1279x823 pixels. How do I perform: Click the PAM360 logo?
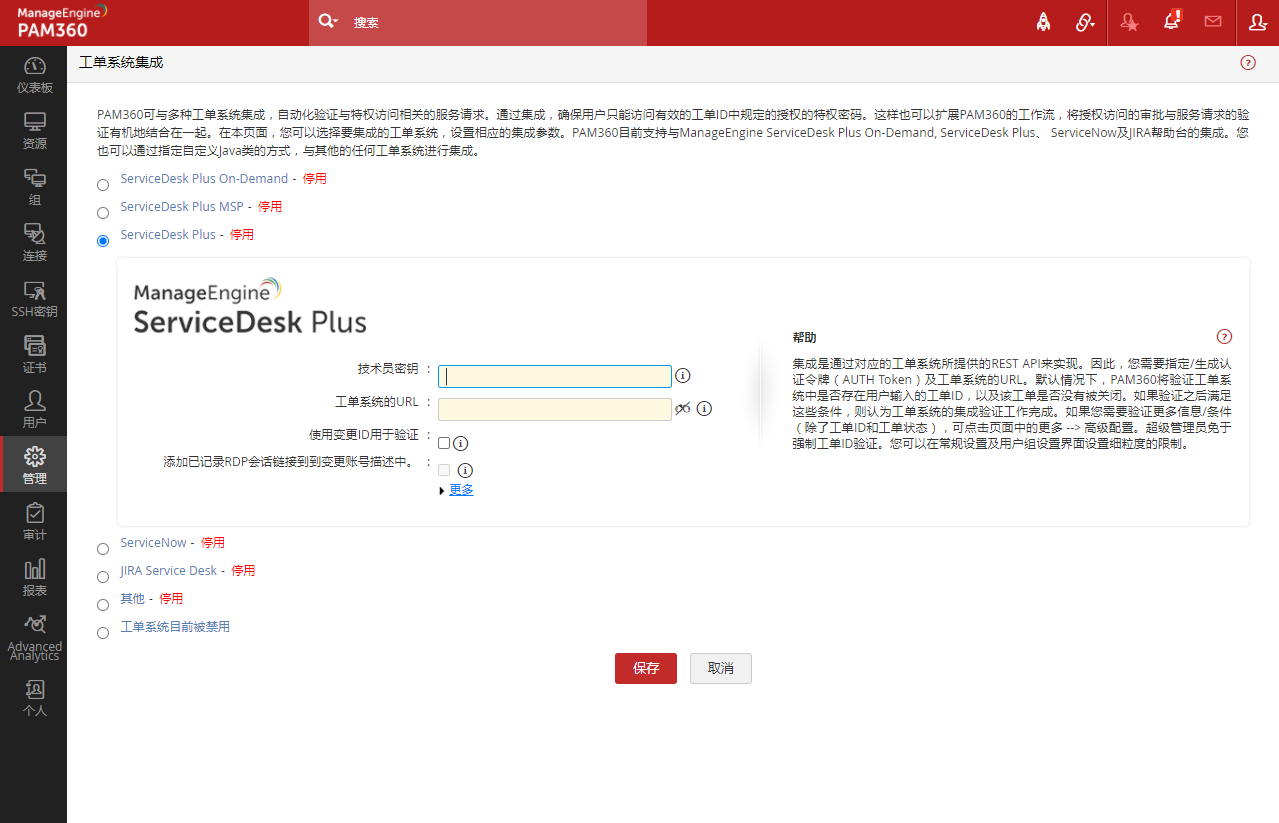(x=62, y=21)
